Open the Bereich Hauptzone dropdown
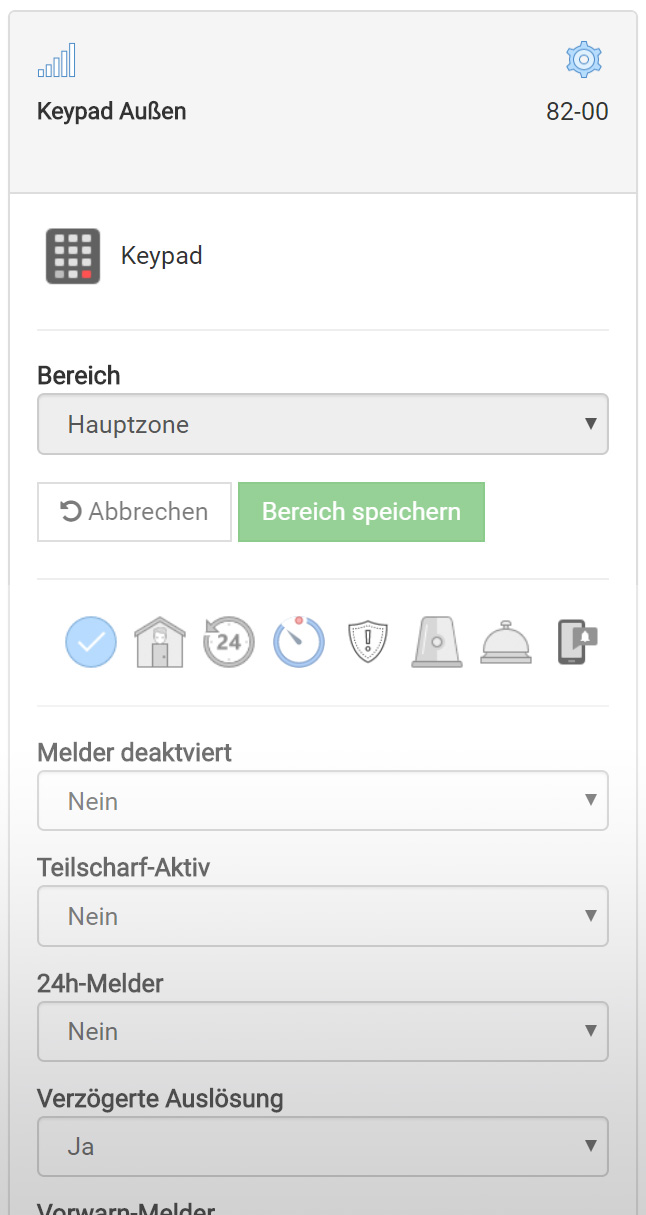Screen dimensions: 646x1215 point(322,424)
